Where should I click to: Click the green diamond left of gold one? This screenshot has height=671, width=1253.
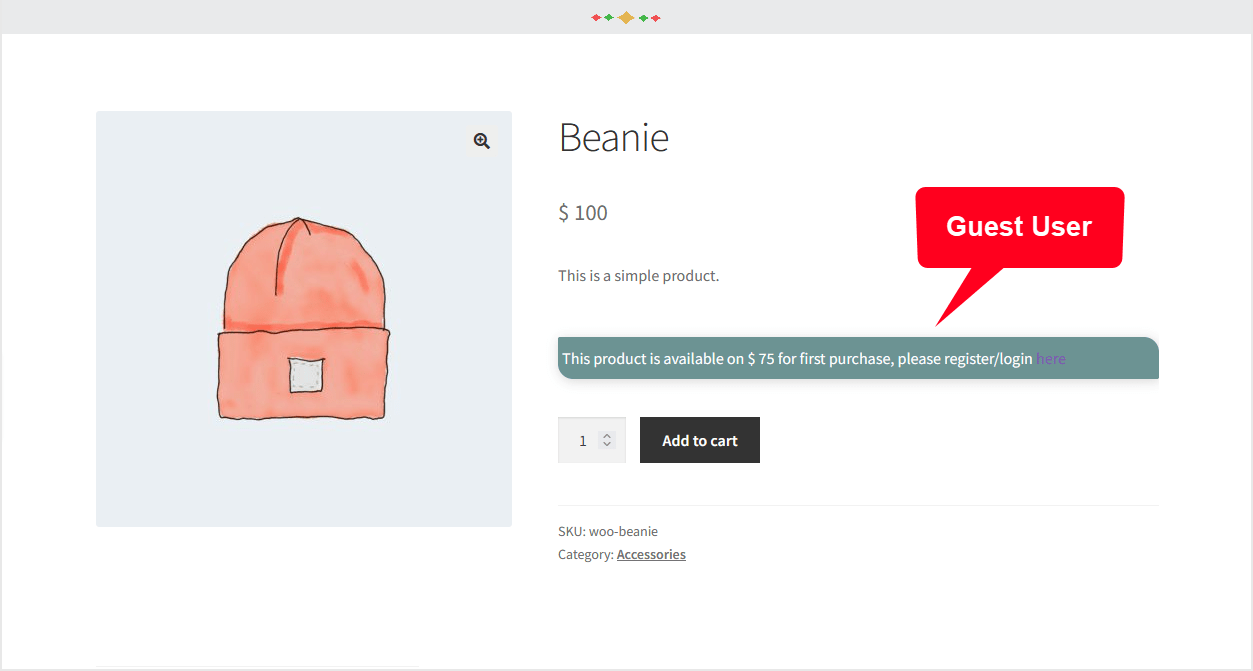point(609,17)
